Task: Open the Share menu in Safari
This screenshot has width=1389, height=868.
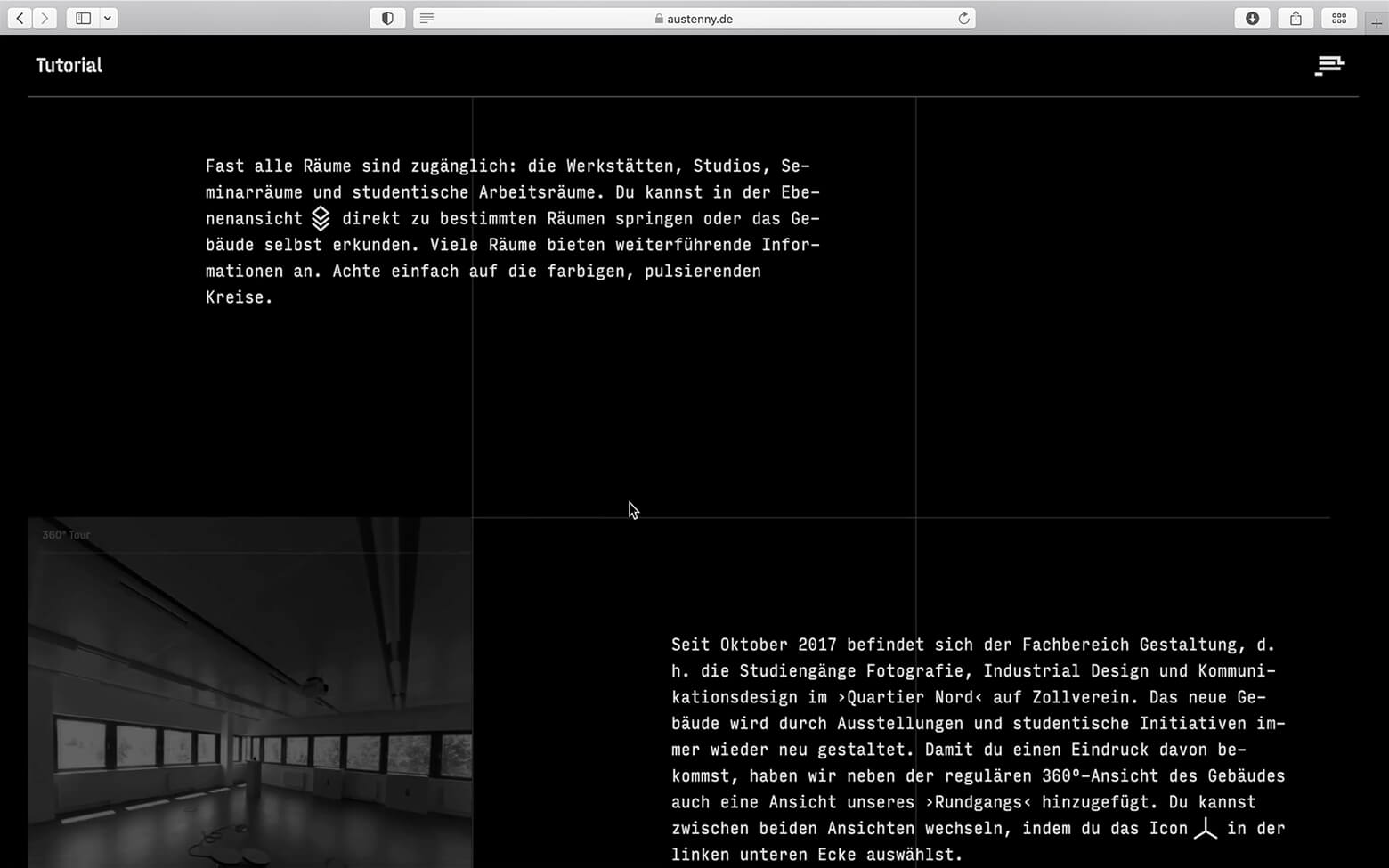Action: tap(1296, 18)
